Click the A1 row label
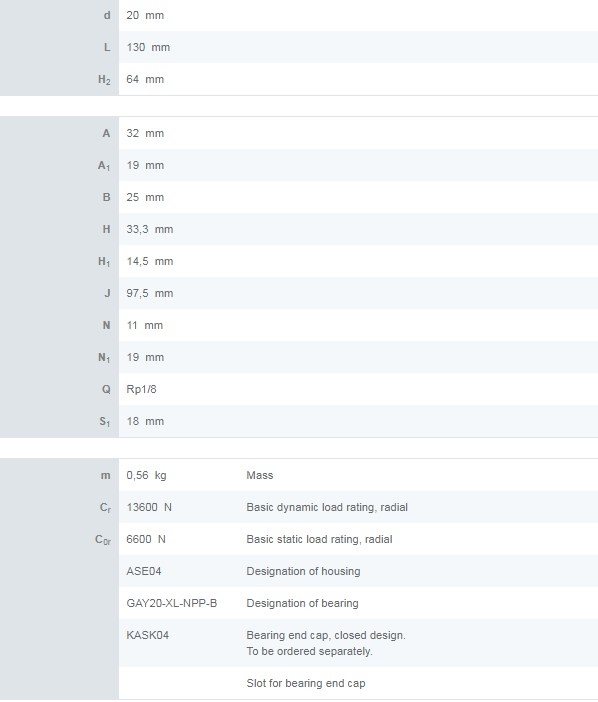This screenshot has width=598, height=702. tap(104, 166)
